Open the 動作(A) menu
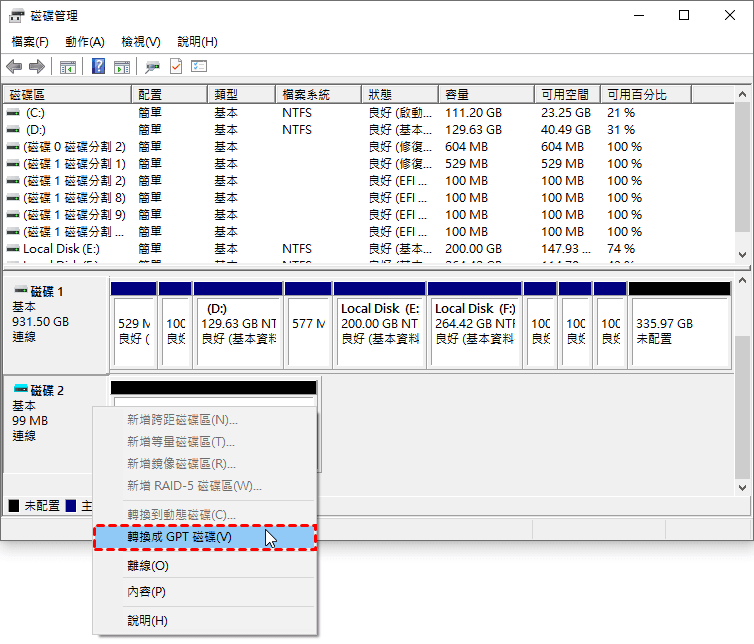The image size is (754, 644). [85, 42]
